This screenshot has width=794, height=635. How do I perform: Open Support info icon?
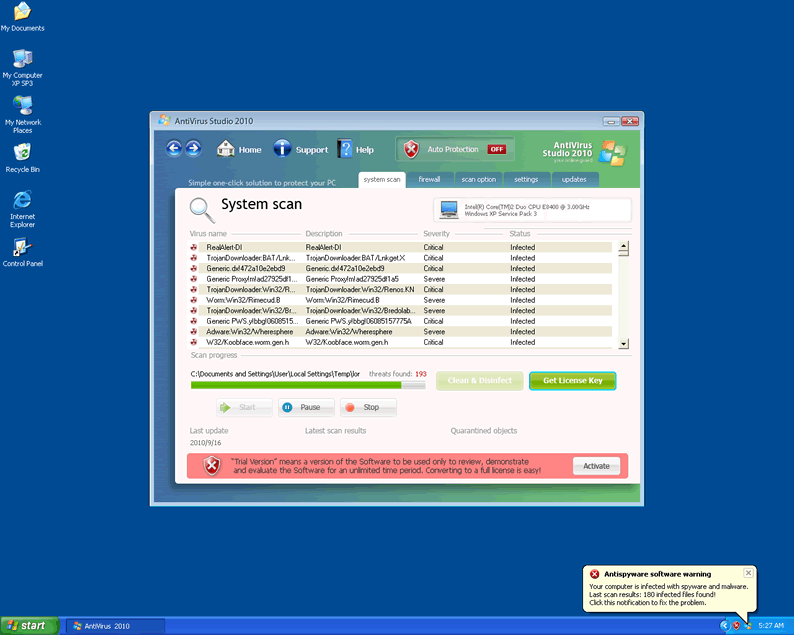(x=282, y=149)
